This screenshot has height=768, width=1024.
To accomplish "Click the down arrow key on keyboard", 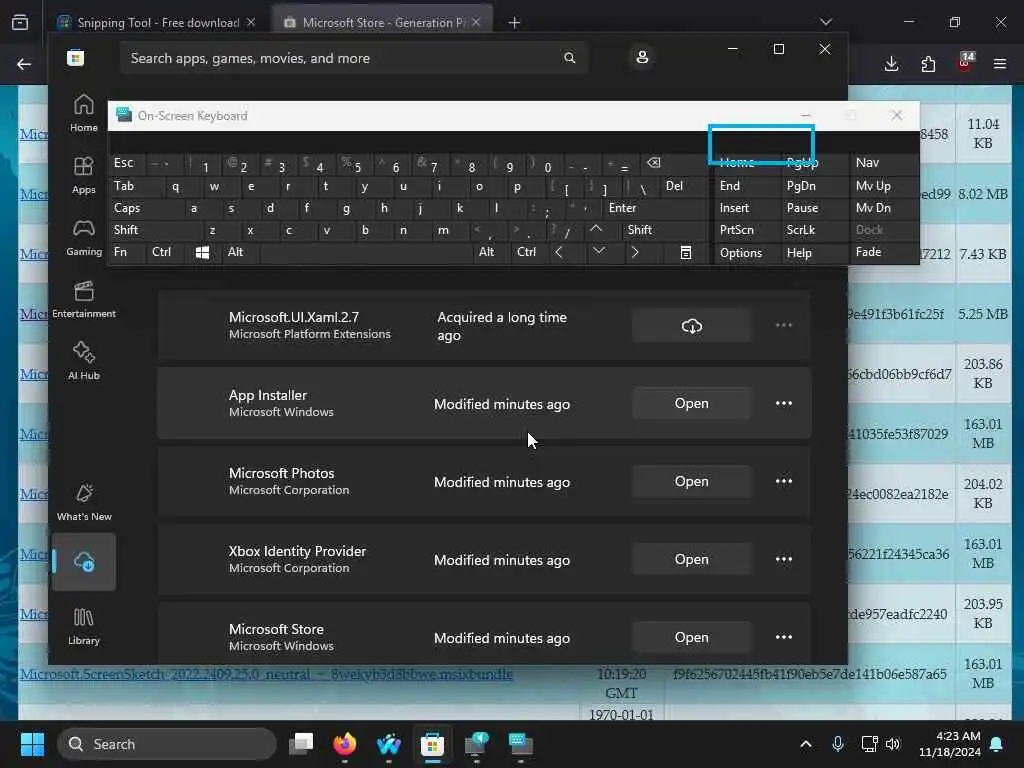I will pos(598,252).
